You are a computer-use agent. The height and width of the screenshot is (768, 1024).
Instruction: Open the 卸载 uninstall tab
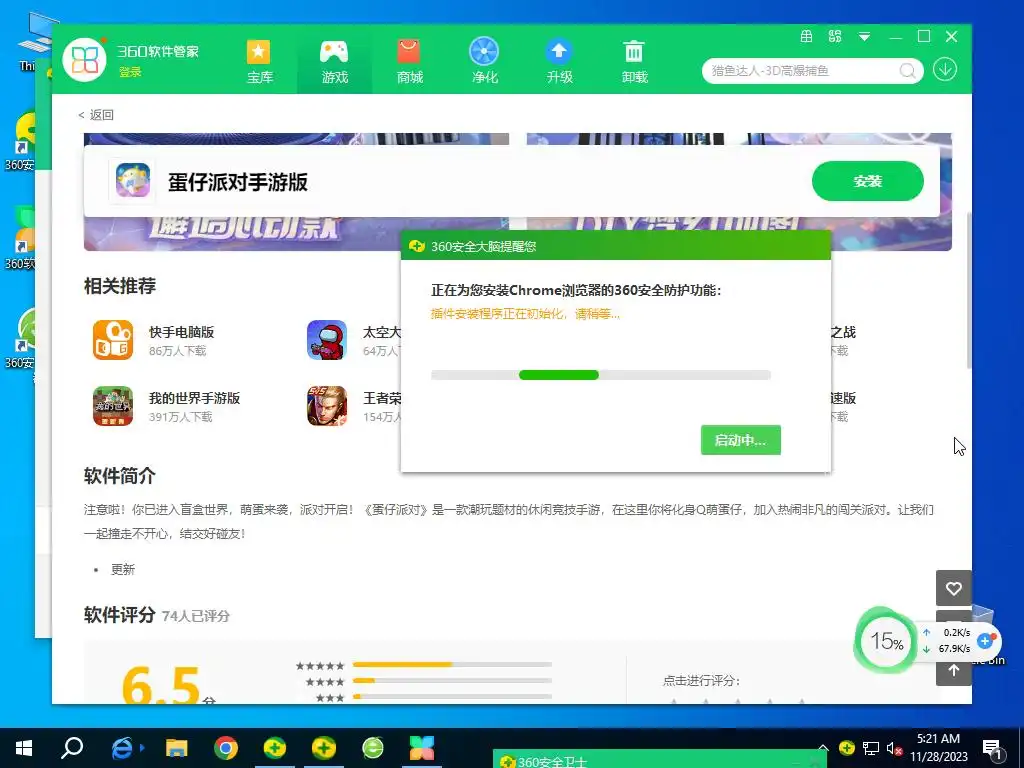(634, 61)
